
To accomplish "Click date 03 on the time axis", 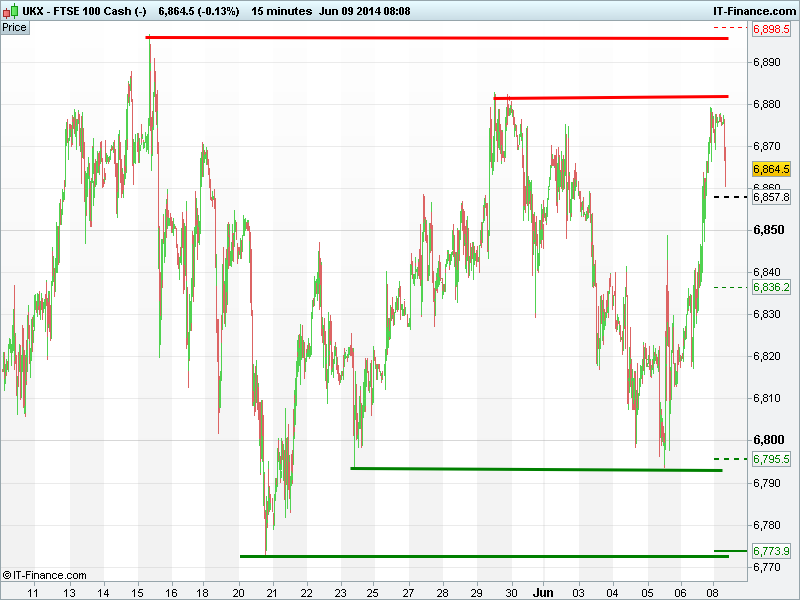I will click(578, 593).
